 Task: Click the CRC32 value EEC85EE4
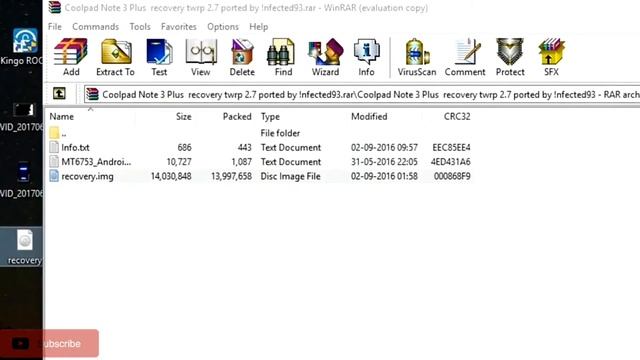(x=451, y=147)
